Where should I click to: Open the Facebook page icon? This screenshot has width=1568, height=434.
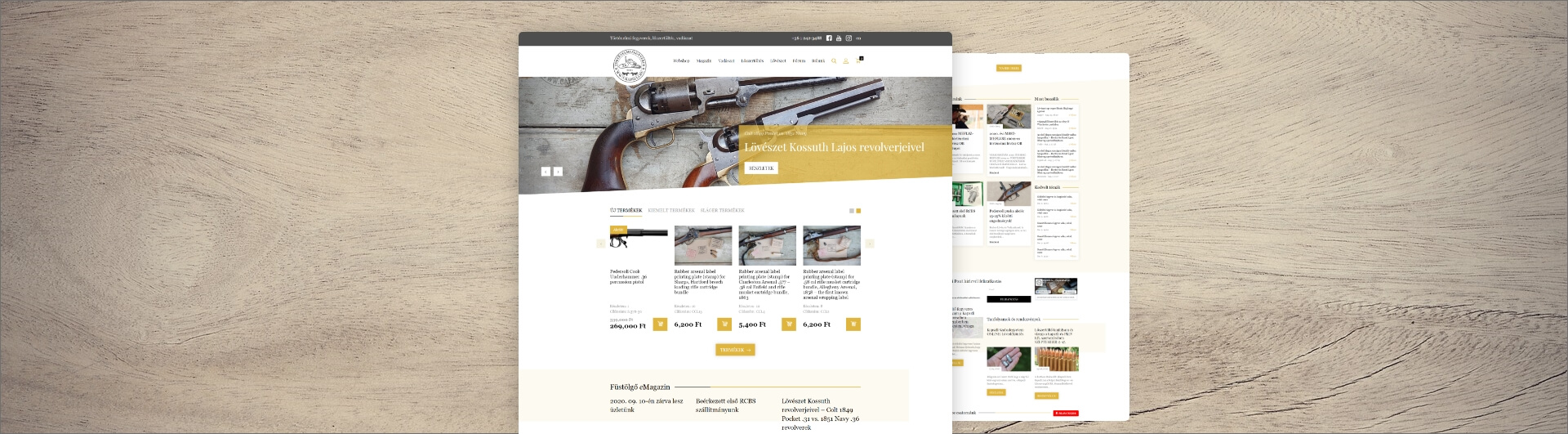click(829, 38)
